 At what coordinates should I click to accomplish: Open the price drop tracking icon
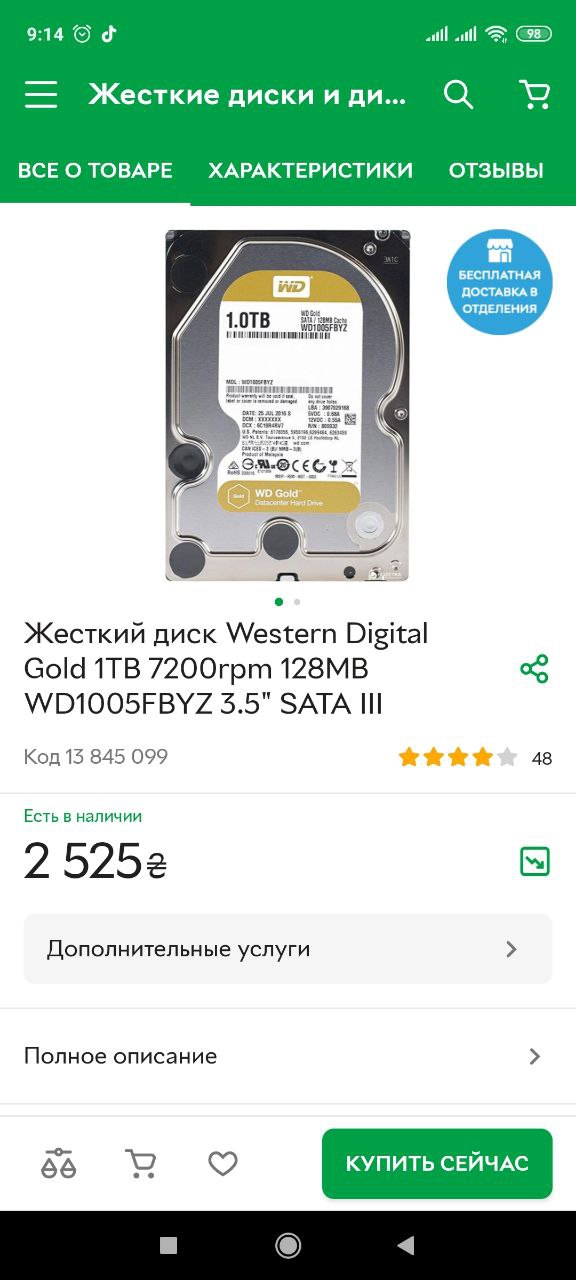[535, 861]
